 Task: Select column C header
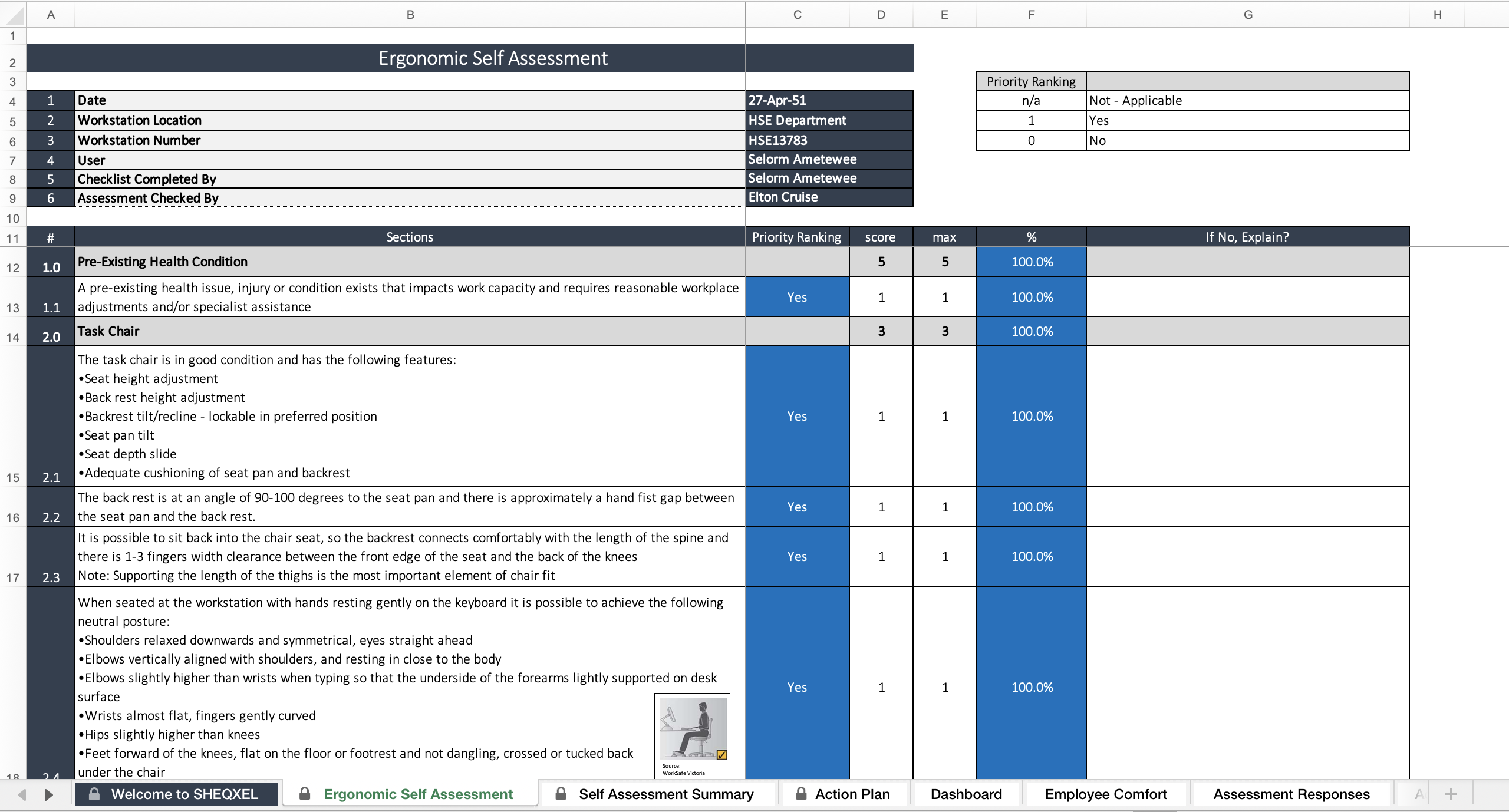coord(798,15)
